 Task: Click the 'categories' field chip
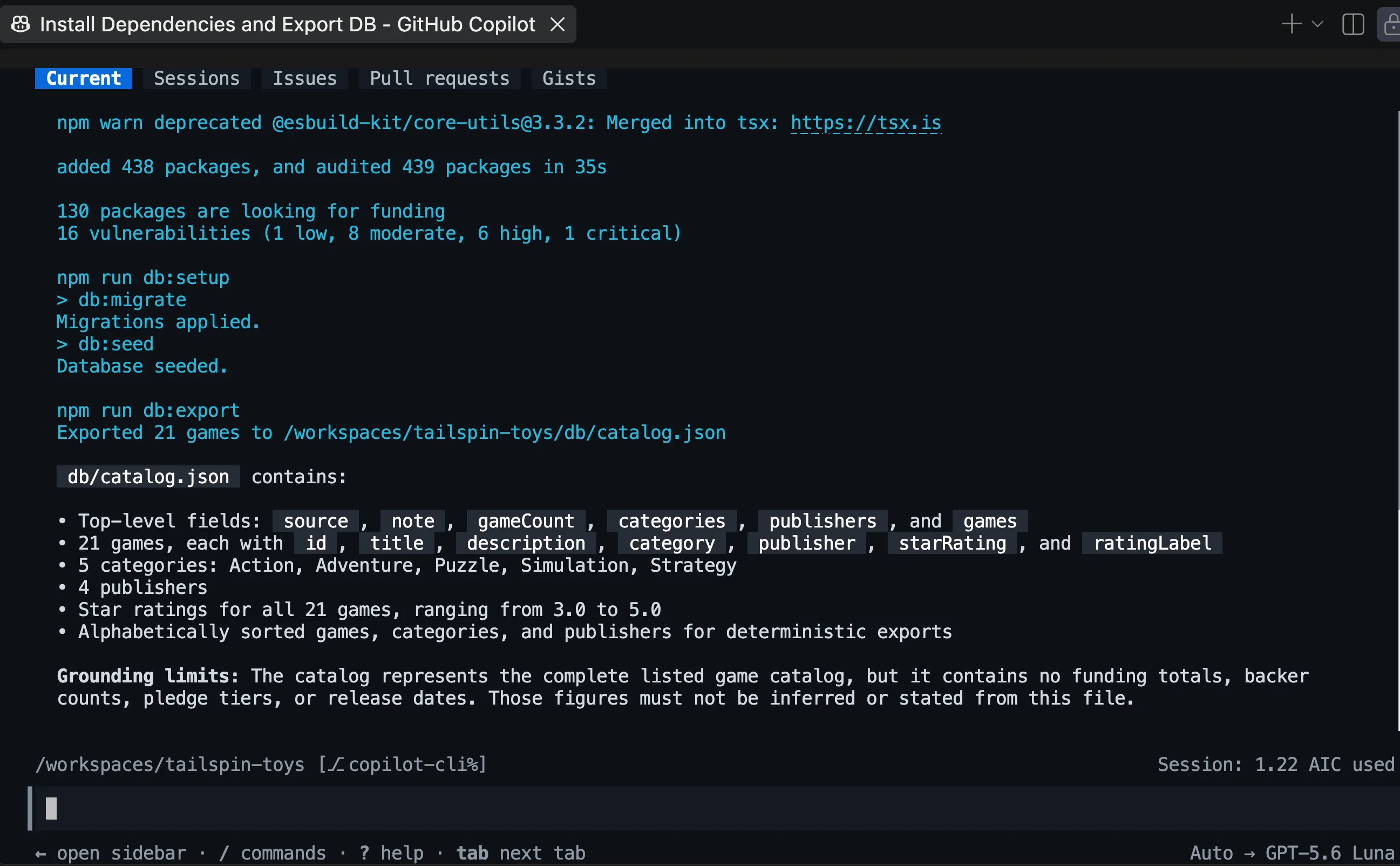coord(672,520)
